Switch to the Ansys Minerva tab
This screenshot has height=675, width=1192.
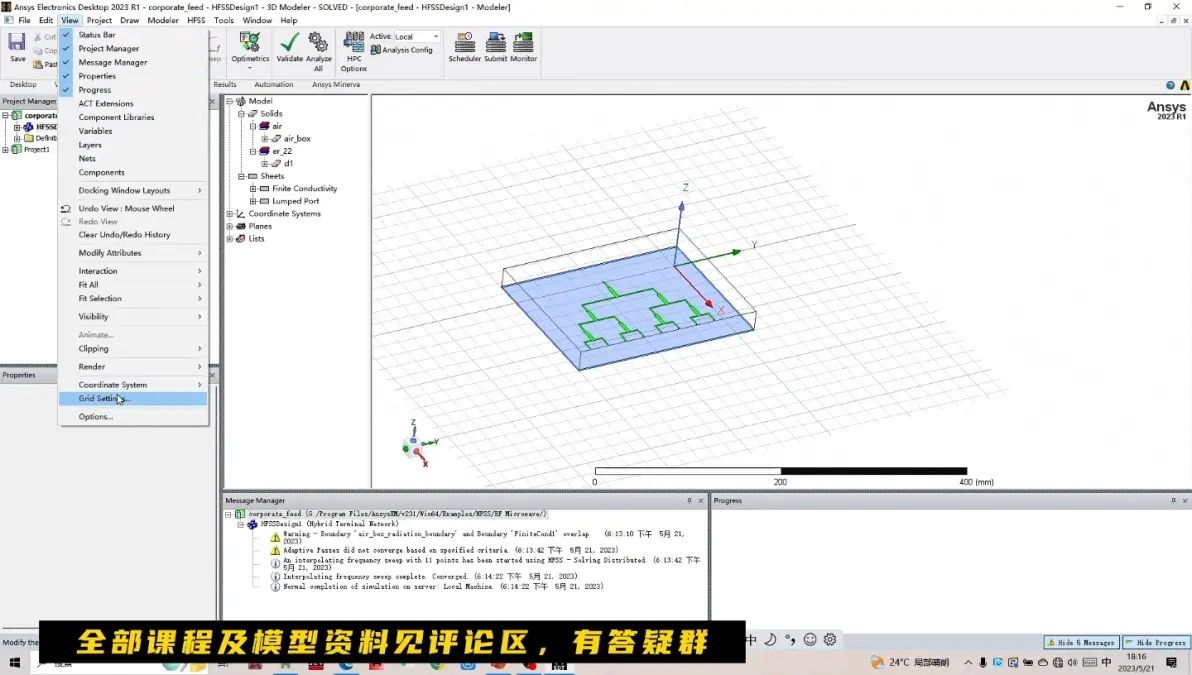coord(336,84)
